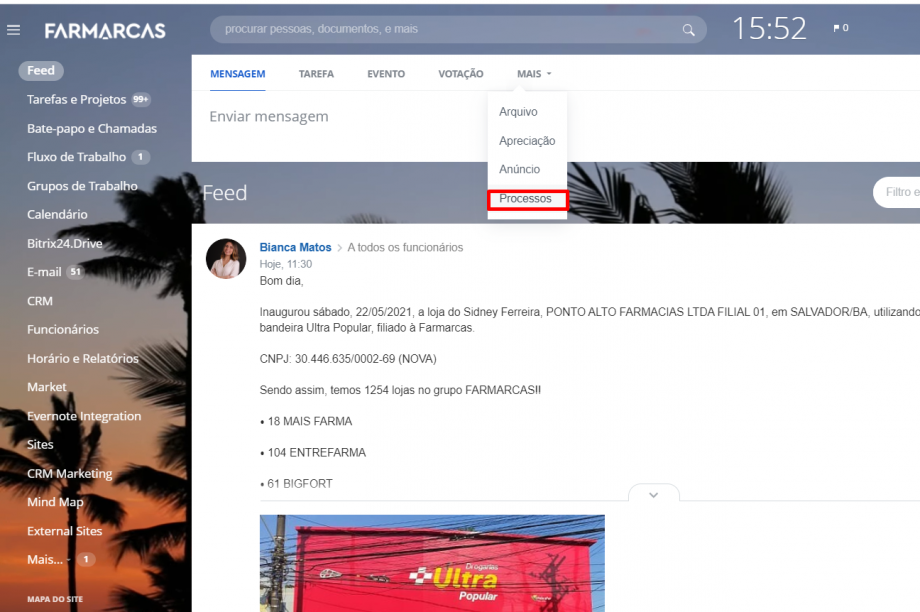Open CRM Marketing in the sidebar

(x=69, y=473)
